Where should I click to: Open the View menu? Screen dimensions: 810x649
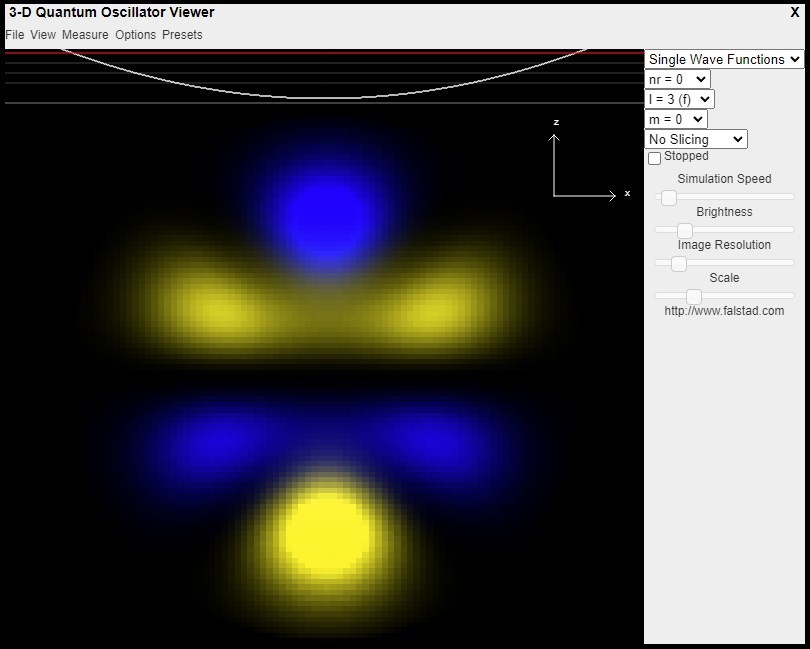(x=43, y=35)
